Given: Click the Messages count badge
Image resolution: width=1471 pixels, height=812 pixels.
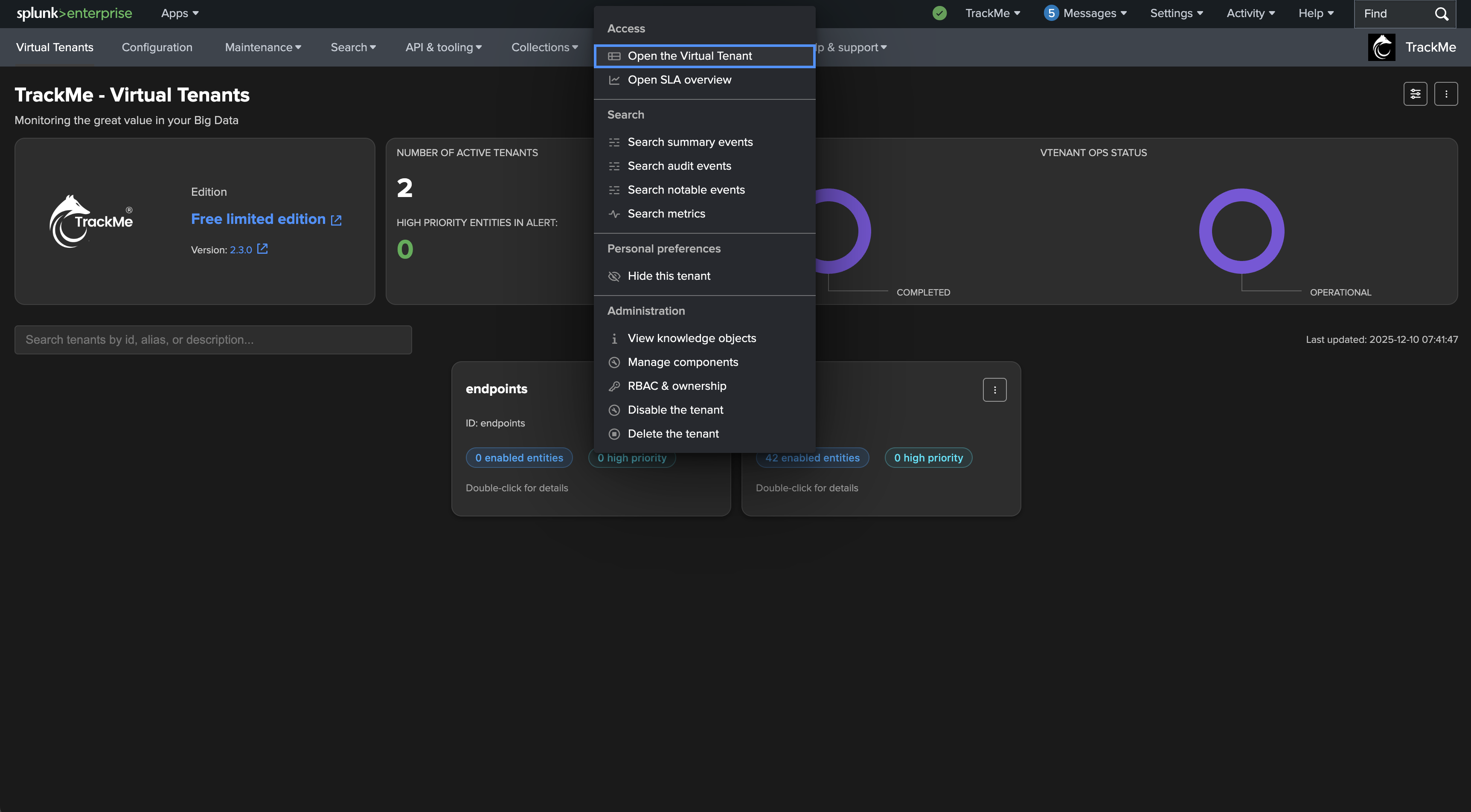Looking at the screenshot, I should click(1051, 13).
